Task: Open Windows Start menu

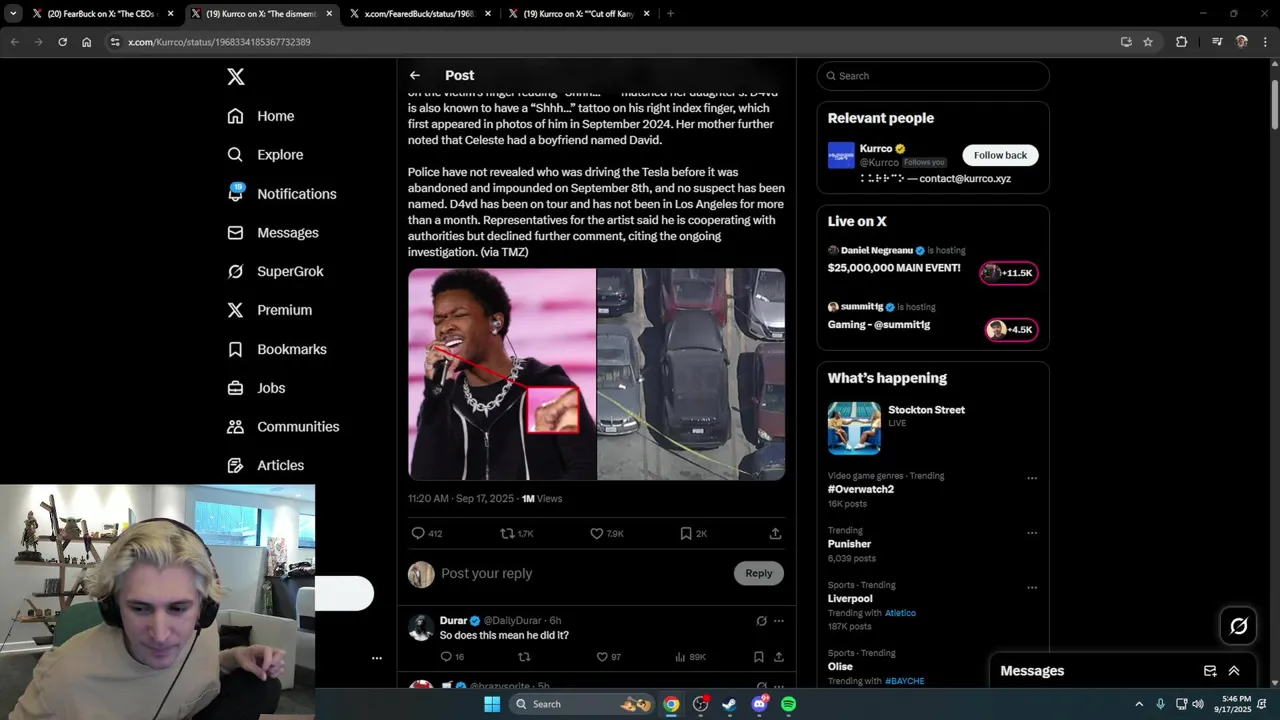Action: (x=491, y=704)
